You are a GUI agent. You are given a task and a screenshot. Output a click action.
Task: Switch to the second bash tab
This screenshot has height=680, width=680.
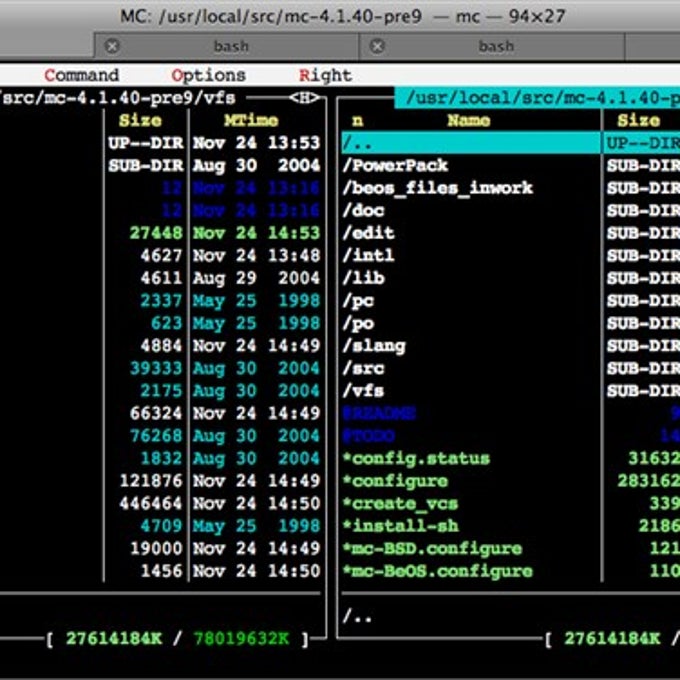click(x=496, y=46)
